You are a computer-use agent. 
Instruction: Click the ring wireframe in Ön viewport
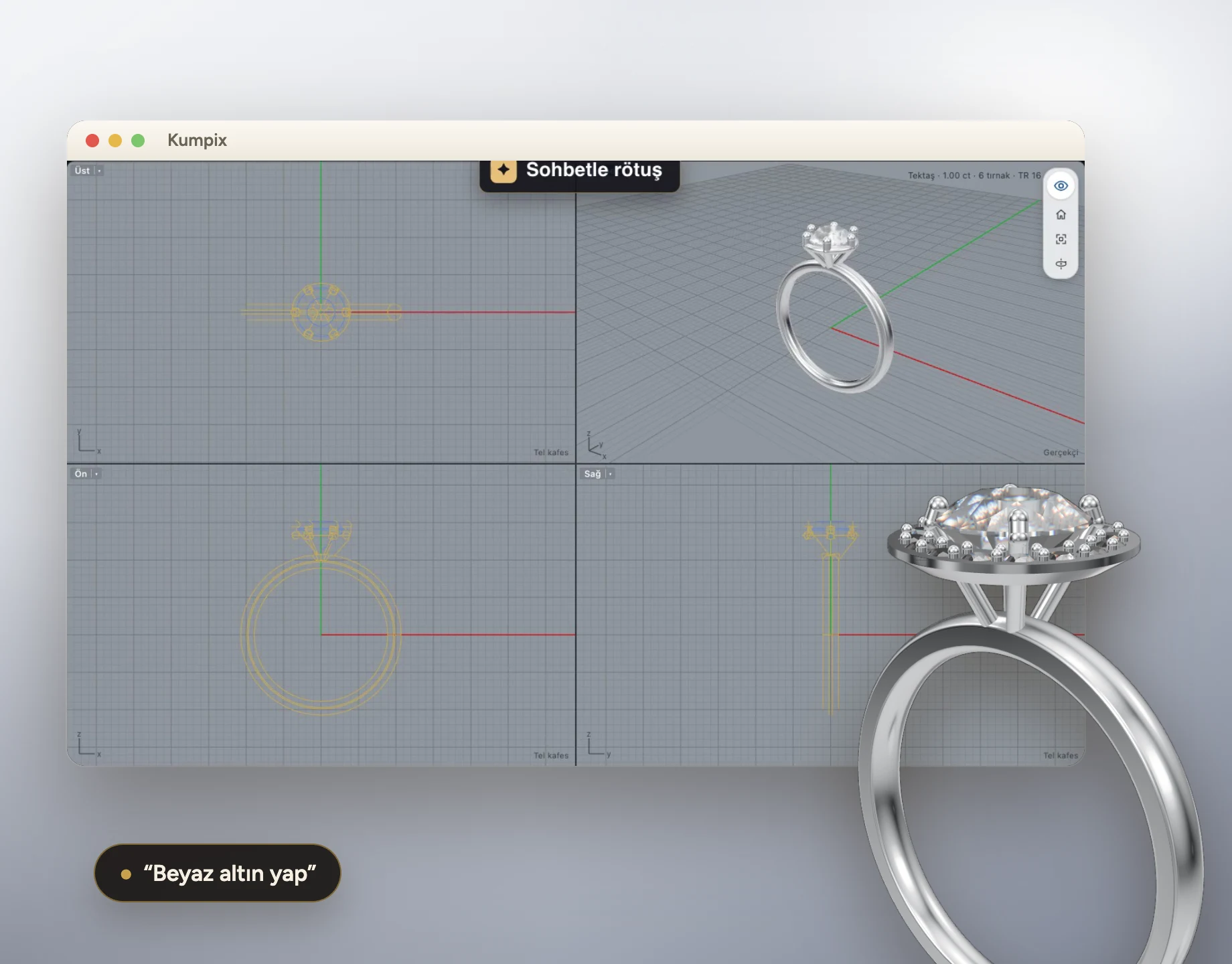321,618
